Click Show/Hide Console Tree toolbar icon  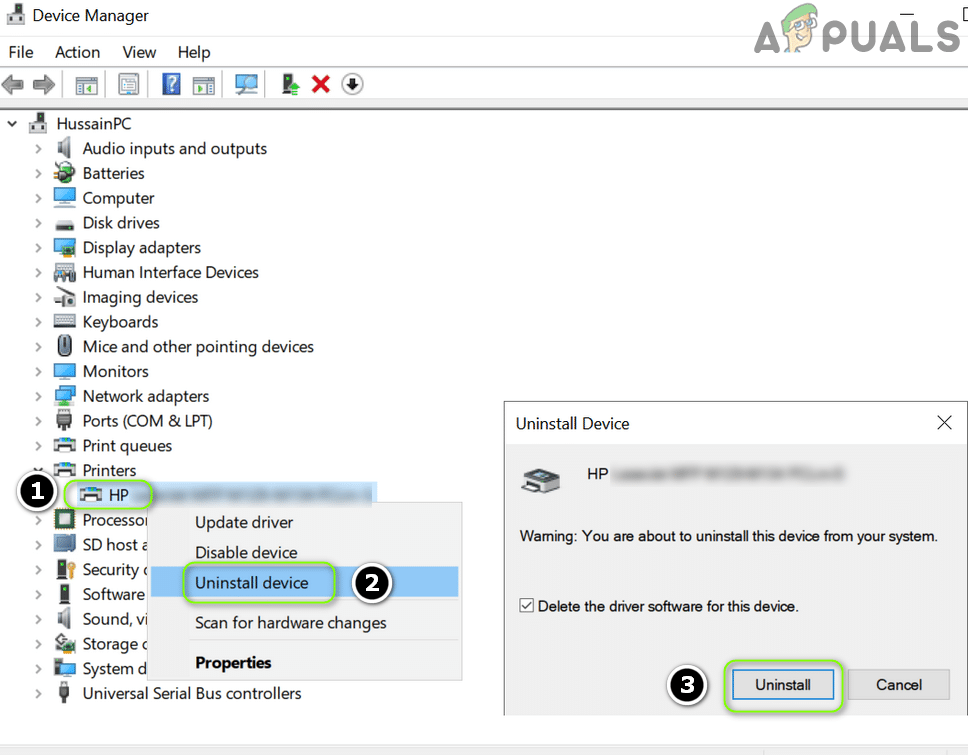click(86, 85)
